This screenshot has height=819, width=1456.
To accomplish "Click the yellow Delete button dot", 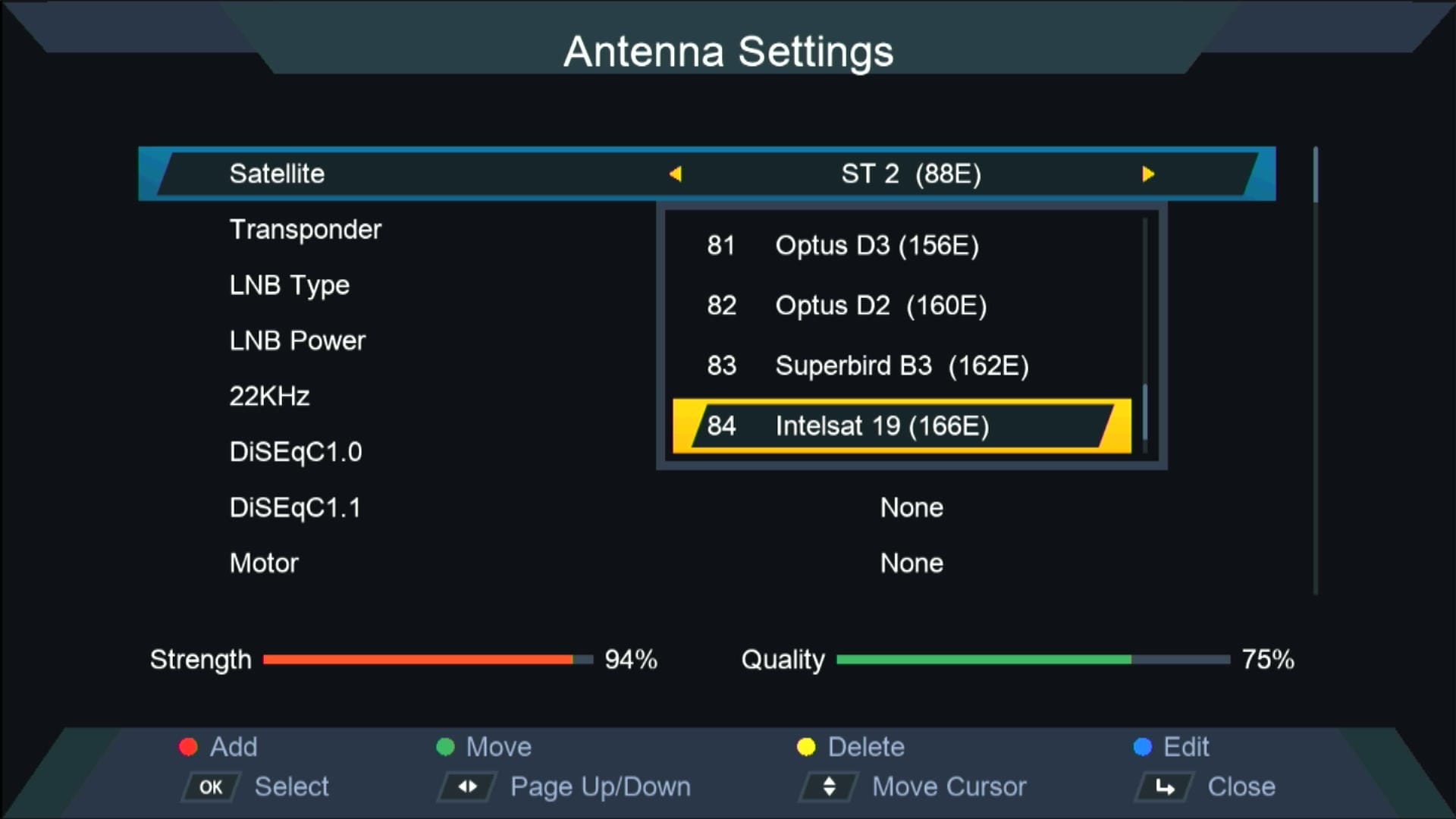I will [x=806, y=747].
